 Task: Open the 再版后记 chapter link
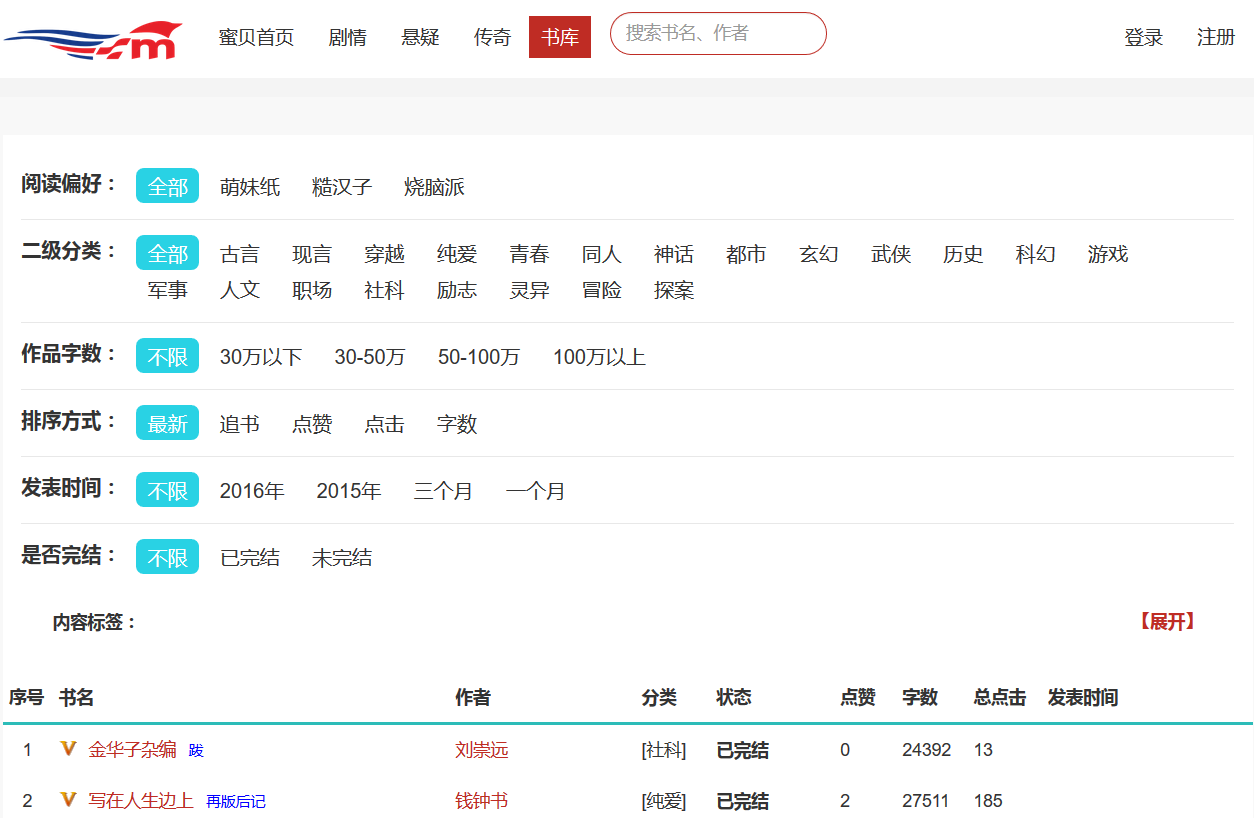coord(236,802)
